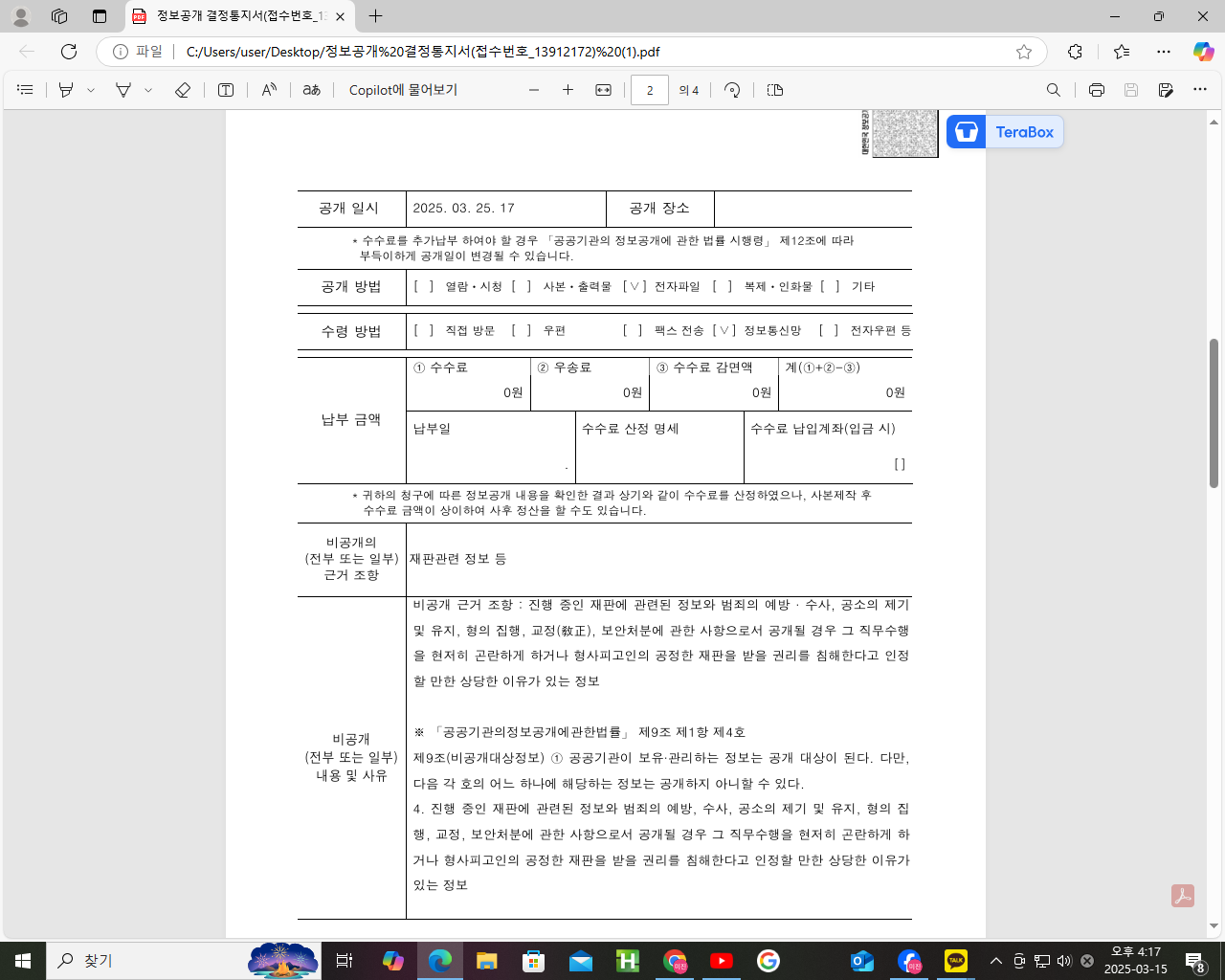
Task: Open the document table of contents
Action: (24, 89)
